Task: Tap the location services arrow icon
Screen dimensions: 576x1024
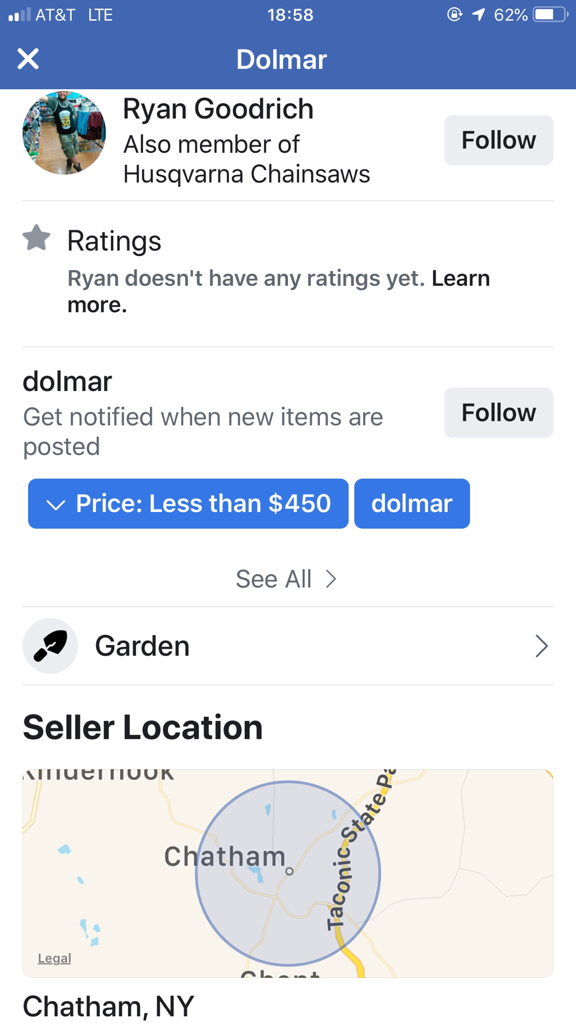Action: 479,15
